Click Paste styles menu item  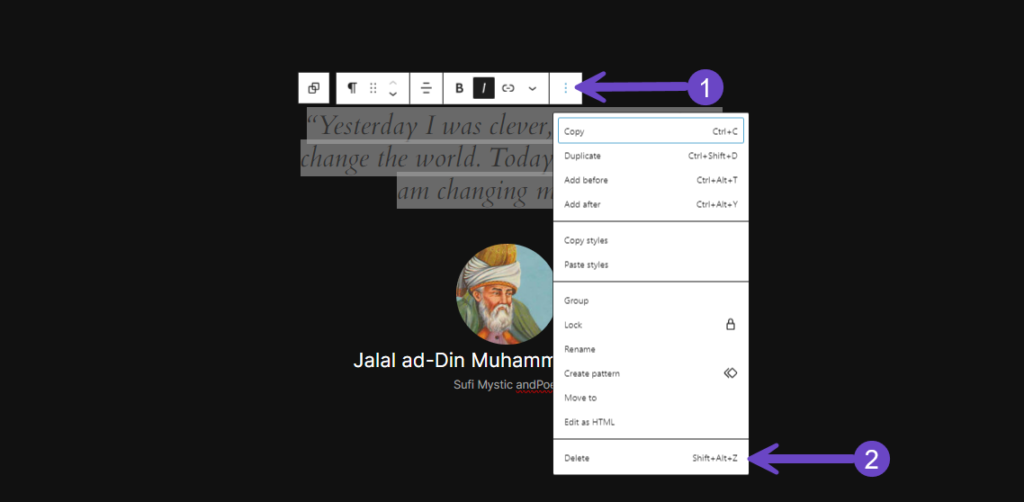point(650,264)
